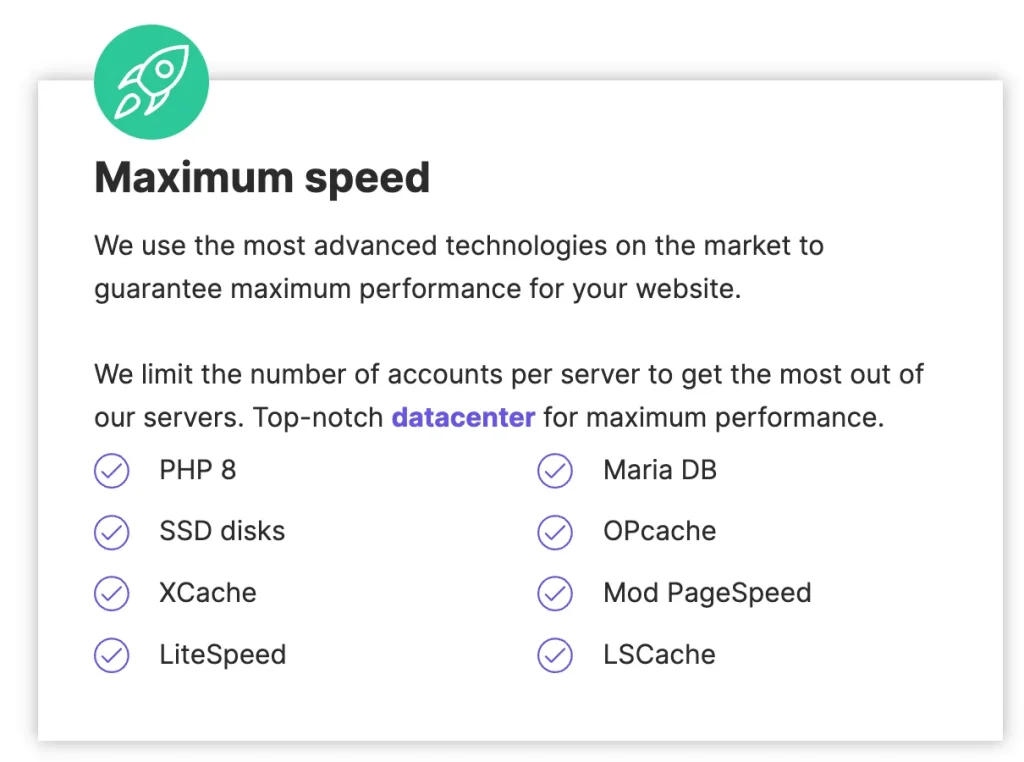Click the checkmark icon next to LSCache

(555, 656)
